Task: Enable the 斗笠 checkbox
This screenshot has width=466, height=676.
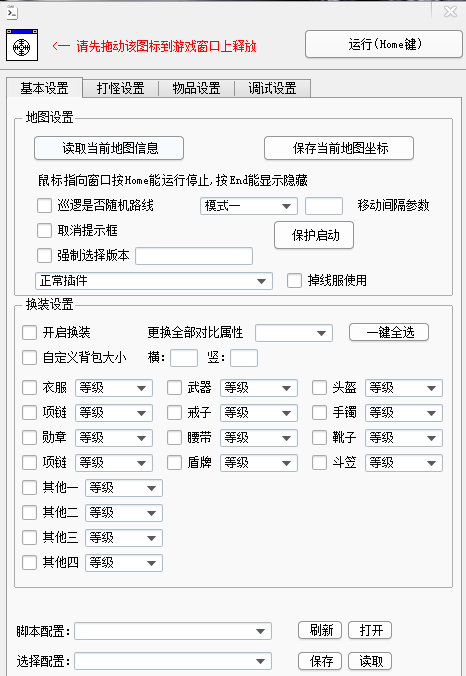Action: (x=319, y=463)
